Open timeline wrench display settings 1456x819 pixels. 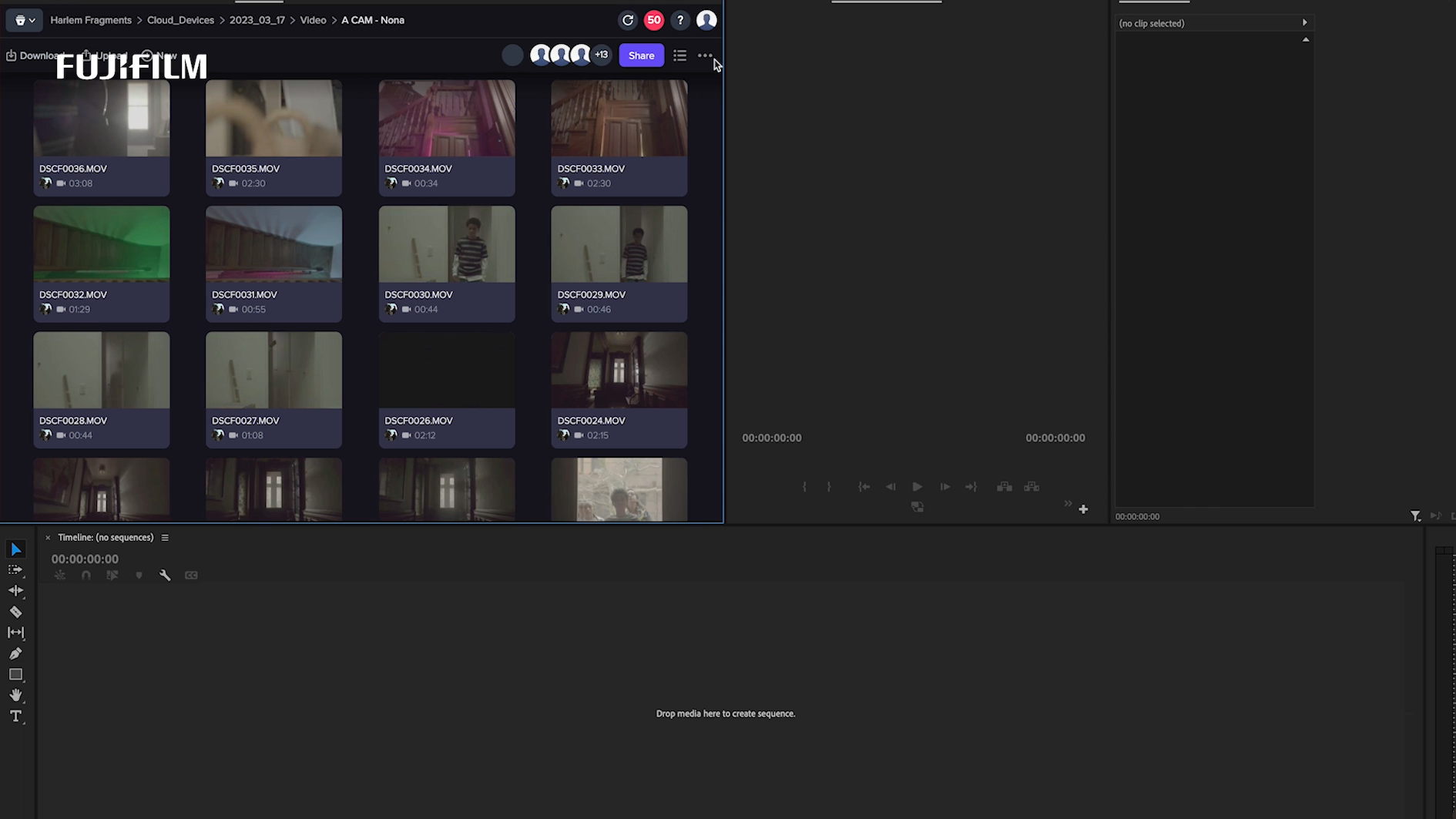(165, 576)
